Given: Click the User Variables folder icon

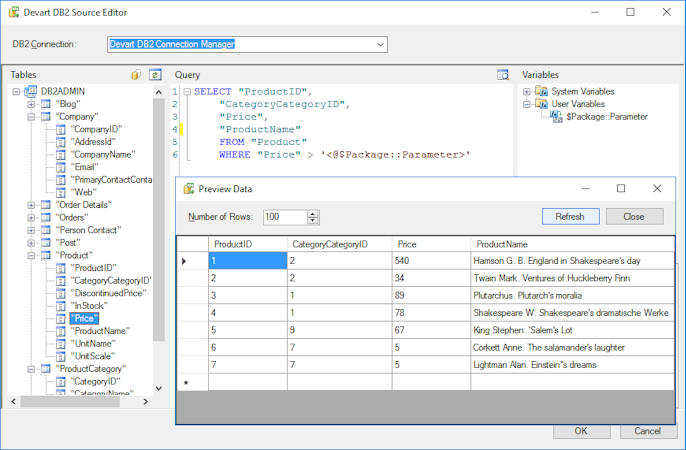Looking at the screenshot, I should point(541,104).
